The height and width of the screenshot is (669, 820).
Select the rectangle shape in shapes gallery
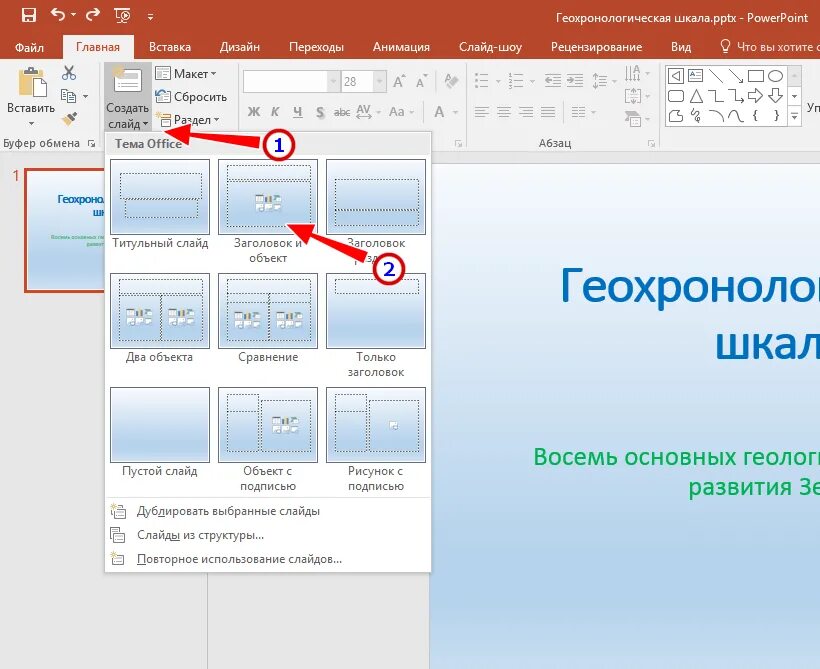(756, 76)
